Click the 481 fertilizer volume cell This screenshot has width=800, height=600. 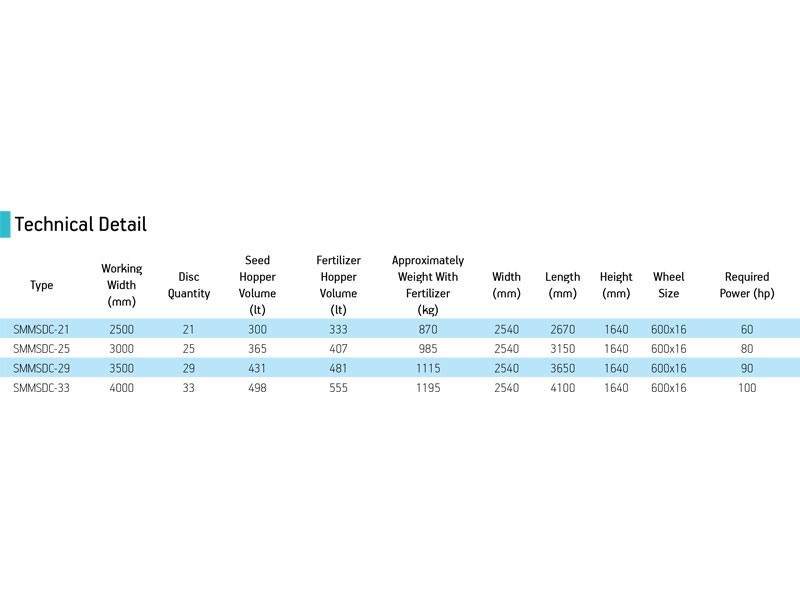[338, 368]
